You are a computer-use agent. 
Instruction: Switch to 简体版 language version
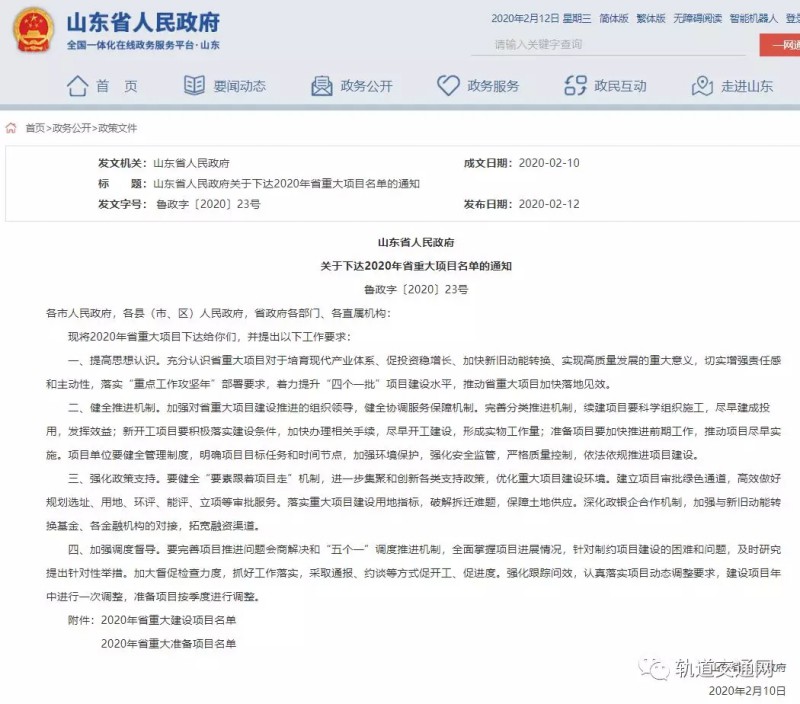(x=613, y=19)
